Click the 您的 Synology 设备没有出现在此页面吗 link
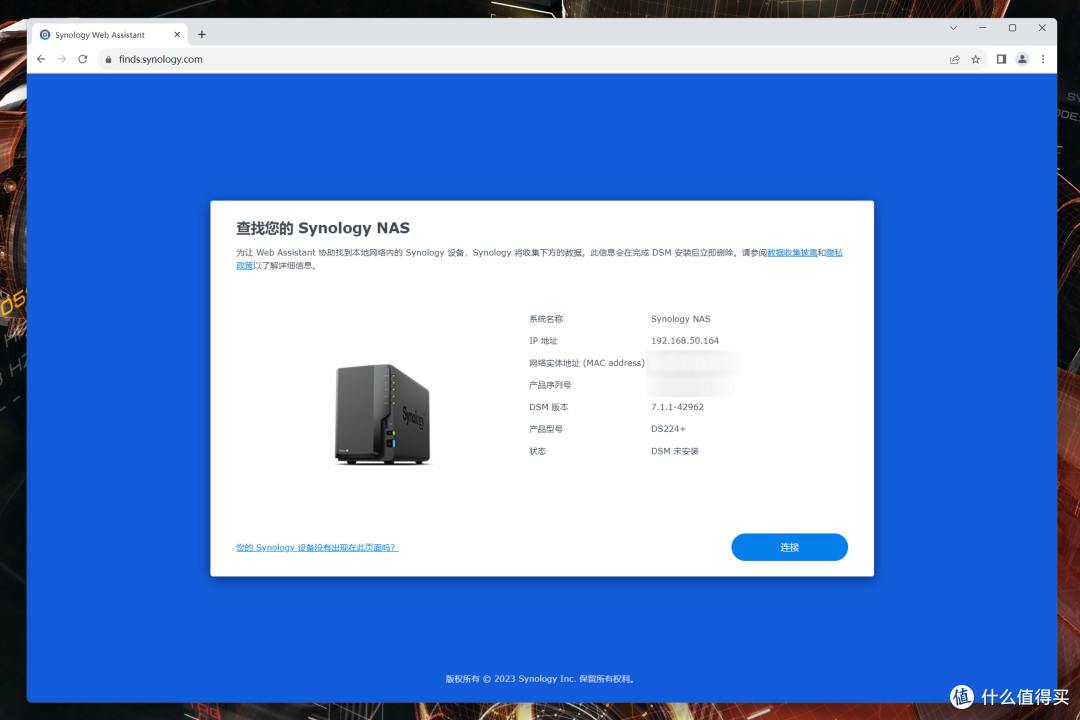 point(316,547)
